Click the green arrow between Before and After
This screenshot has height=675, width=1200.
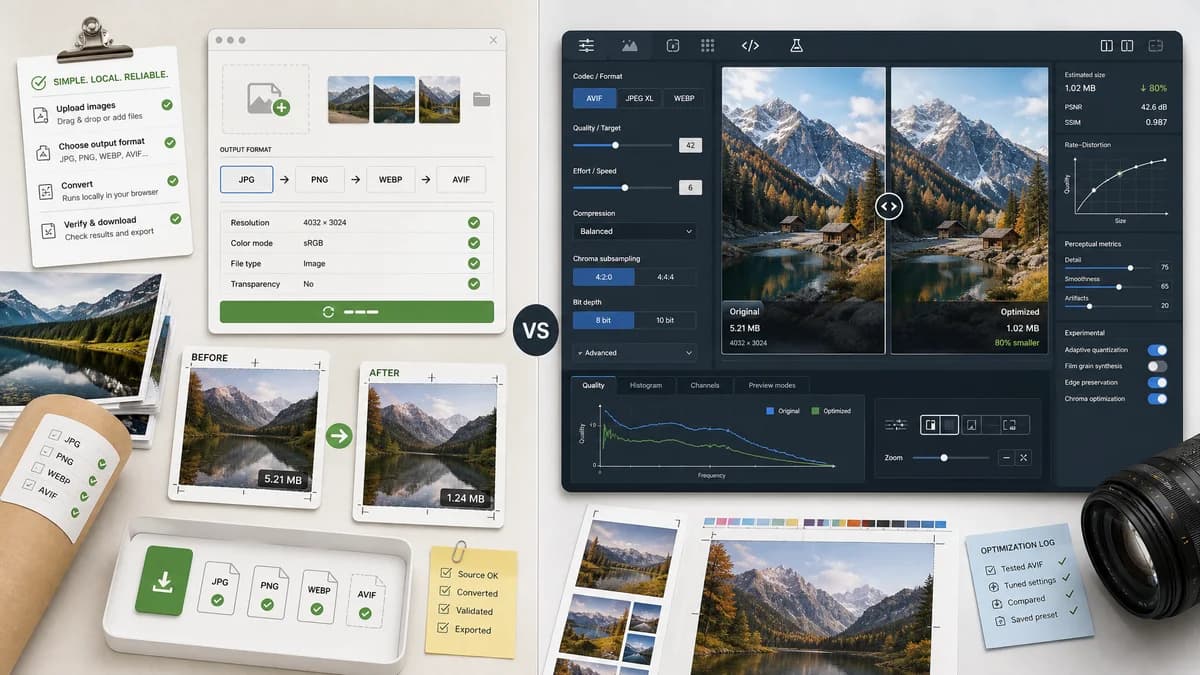pyautogui.click(x=340, y=435)
